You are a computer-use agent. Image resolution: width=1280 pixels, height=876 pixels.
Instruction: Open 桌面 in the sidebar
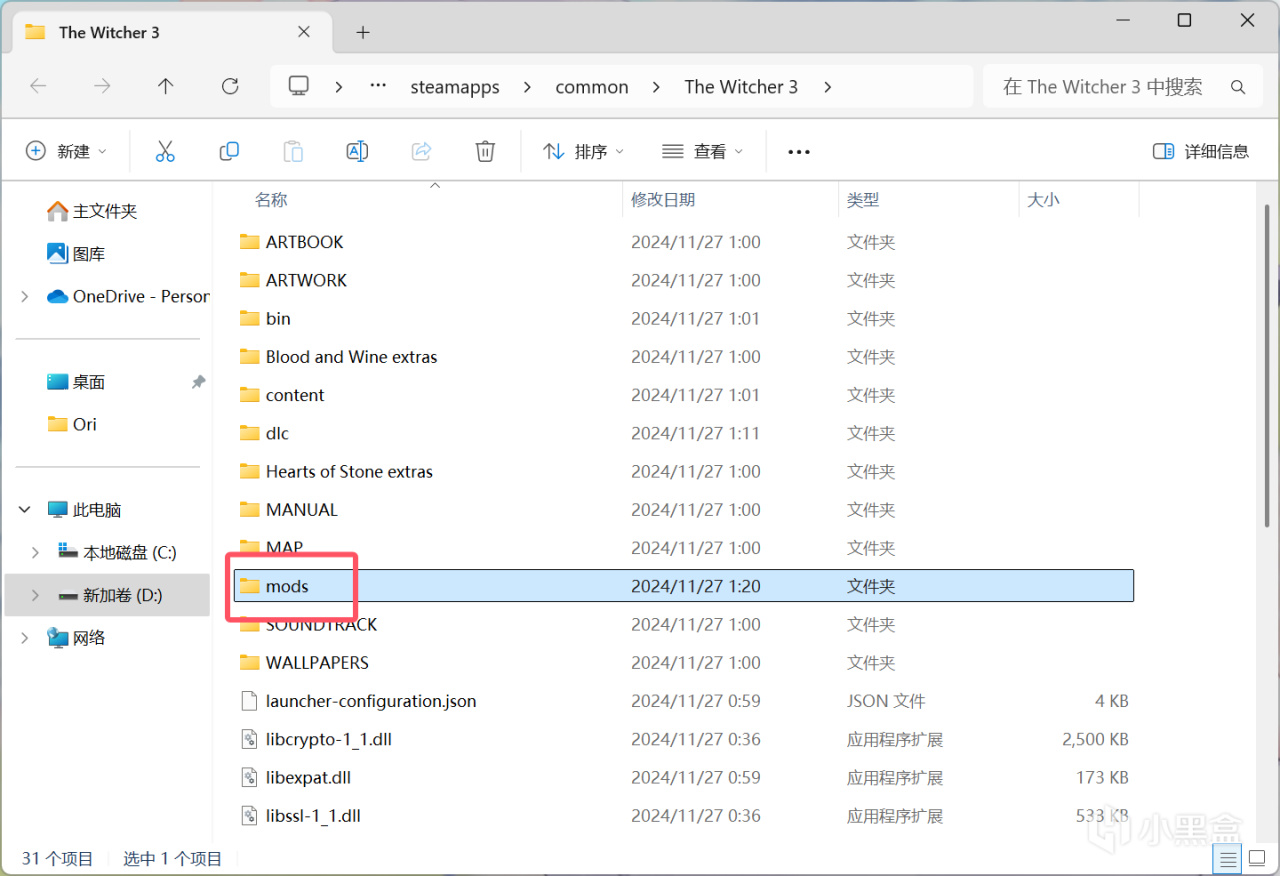click(x=77, y=382)
